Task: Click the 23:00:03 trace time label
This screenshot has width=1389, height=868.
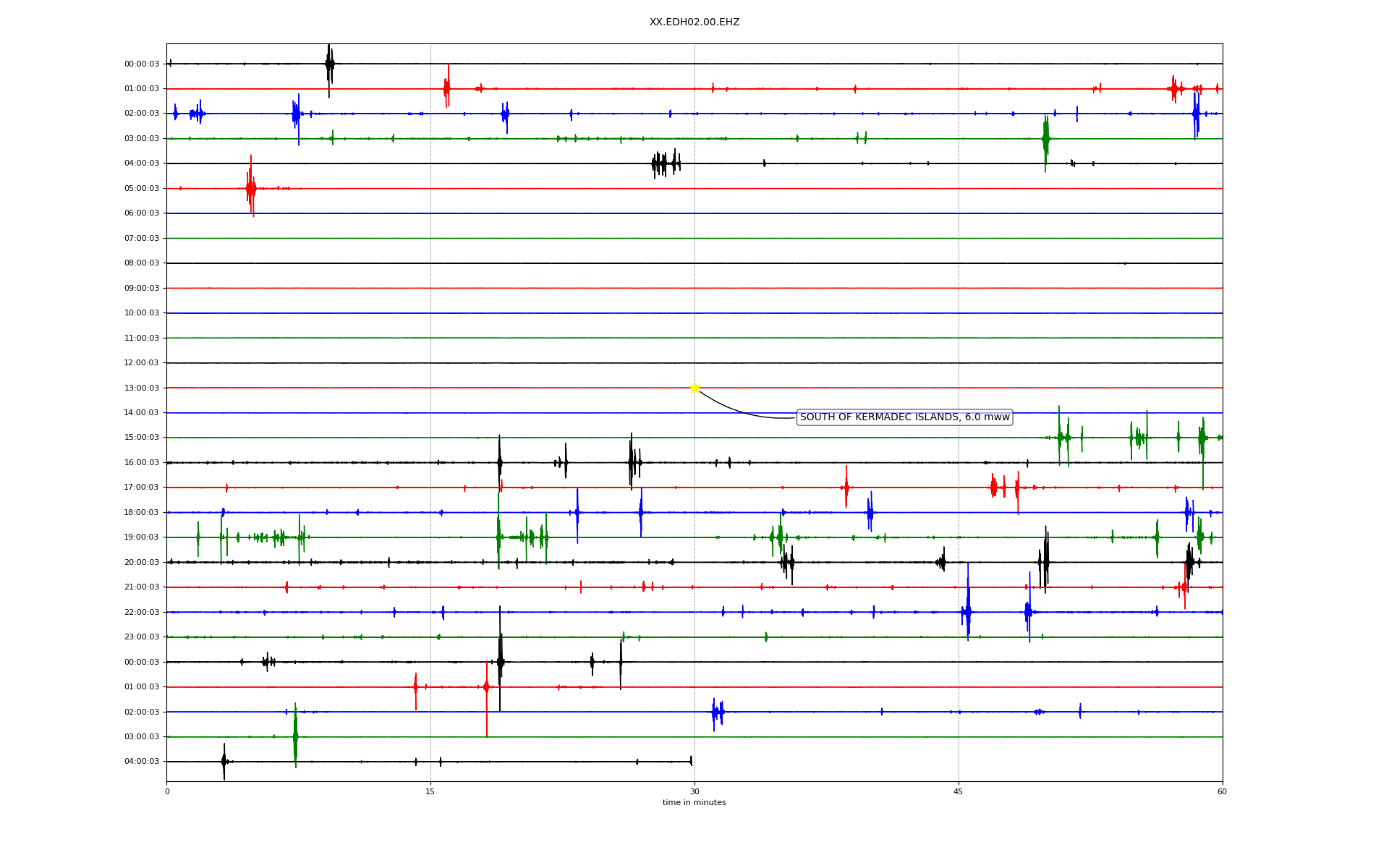Action: [142, 637]
